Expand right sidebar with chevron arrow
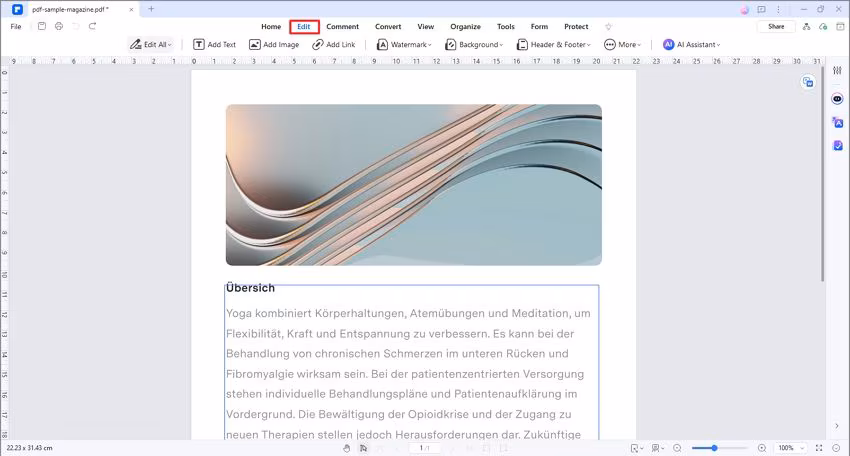 [836, 426]
